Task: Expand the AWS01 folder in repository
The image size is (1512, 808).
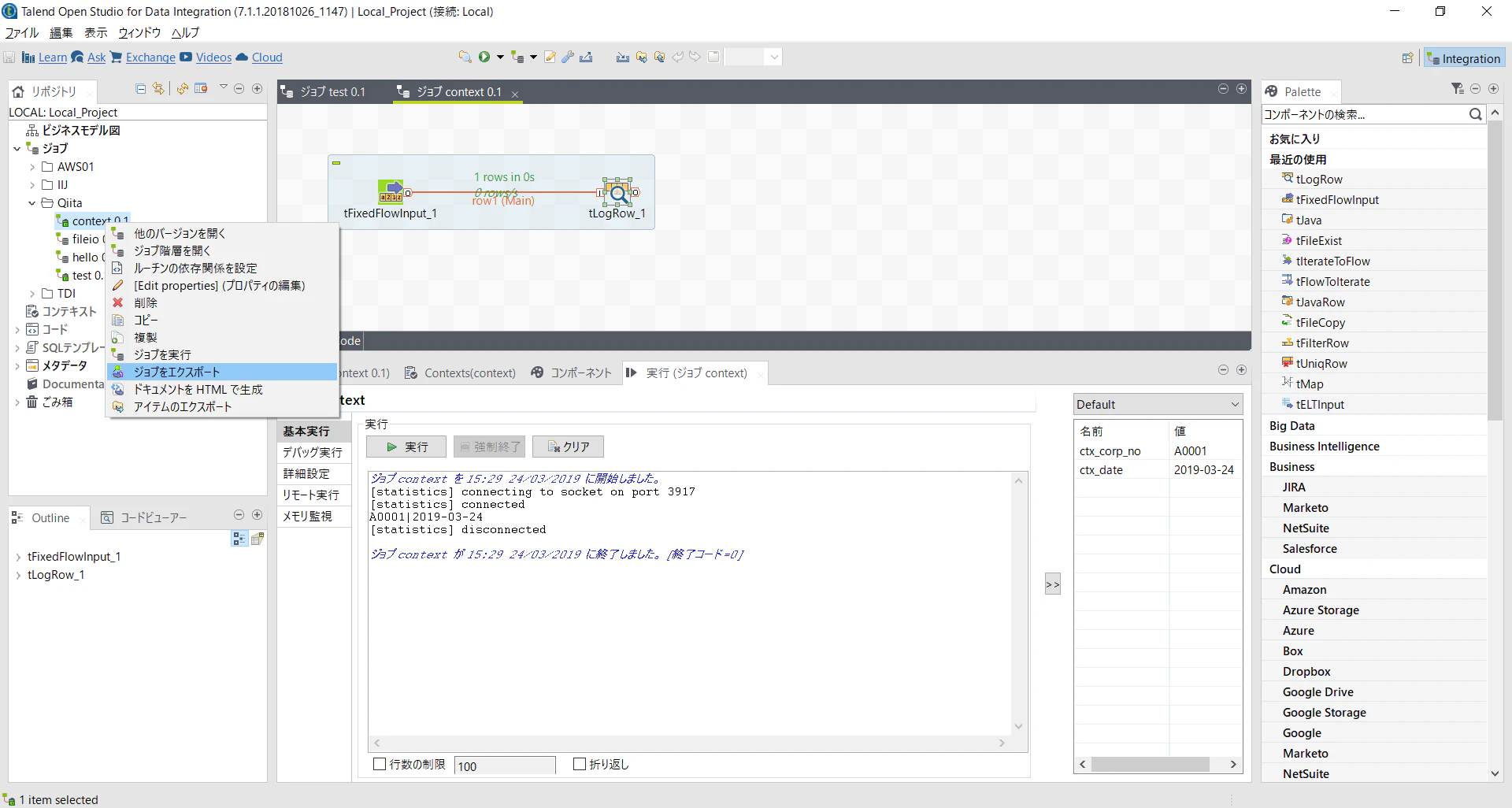Action: coord(32,166)
